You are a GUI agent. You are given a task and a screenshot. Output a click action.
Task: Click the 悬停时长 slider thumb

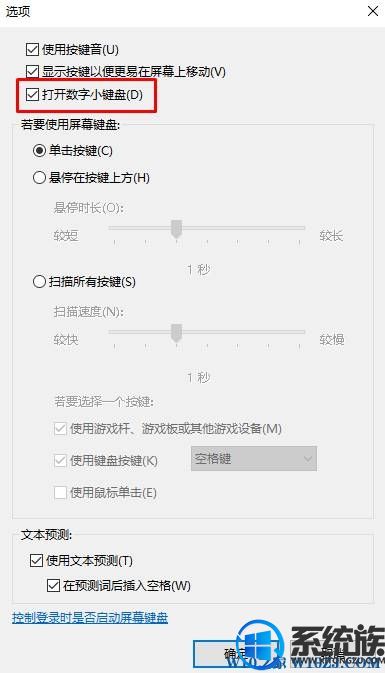[176, 229]
